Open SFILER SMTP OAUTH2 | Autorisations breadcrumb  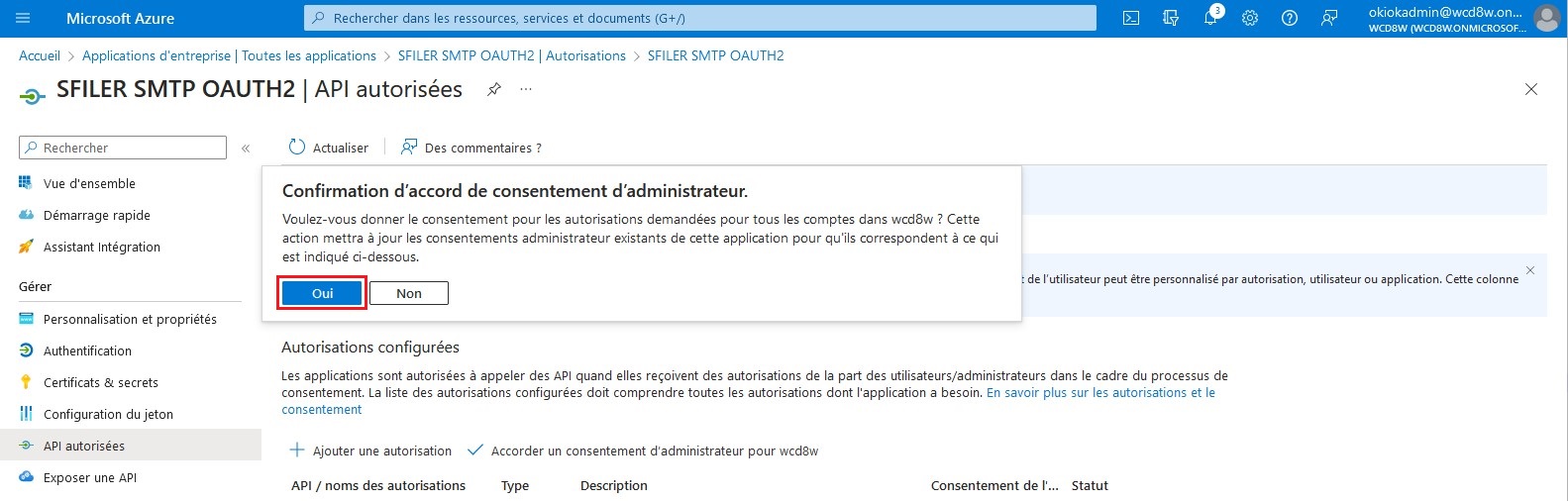pyautogui.click(x=512, y=55)
